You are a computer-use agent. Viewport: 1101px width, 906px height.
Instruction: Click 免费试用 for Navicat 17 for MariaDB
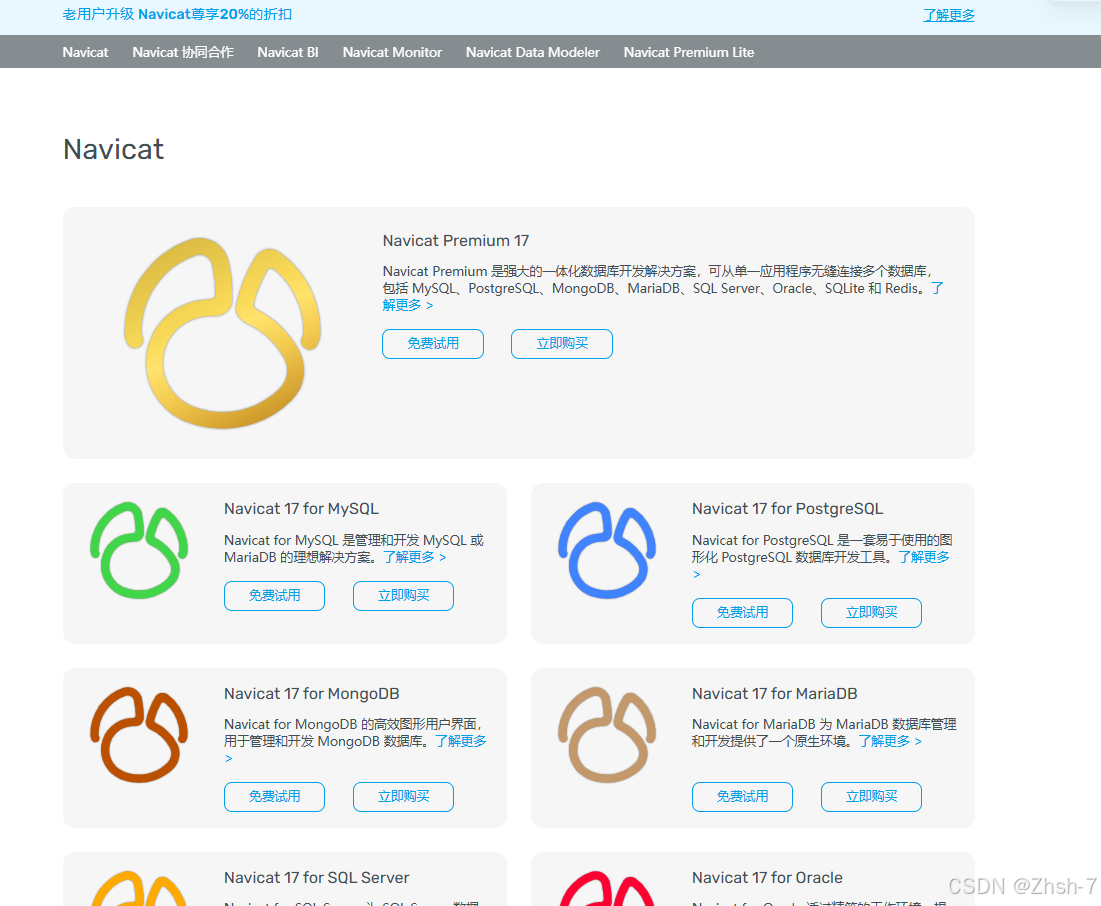tap(742, 796)
